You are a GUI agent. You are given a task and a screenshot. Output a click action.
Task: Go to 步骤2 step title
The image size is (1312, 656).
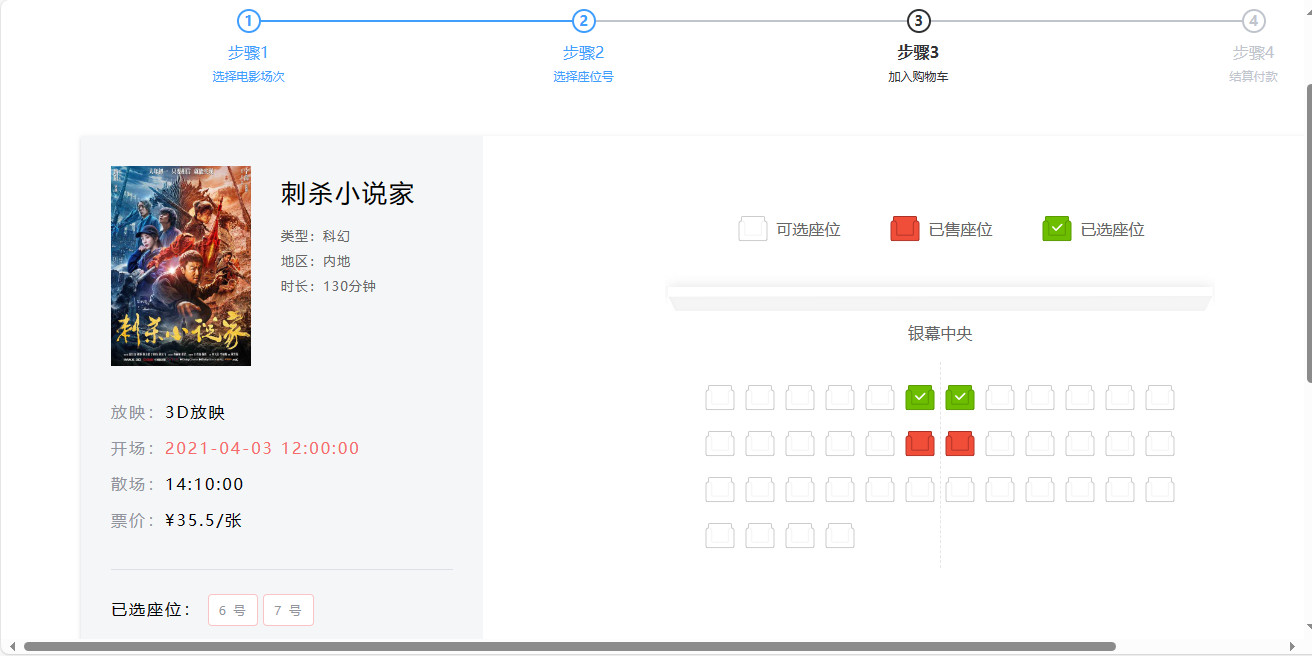tap(583, 53)
